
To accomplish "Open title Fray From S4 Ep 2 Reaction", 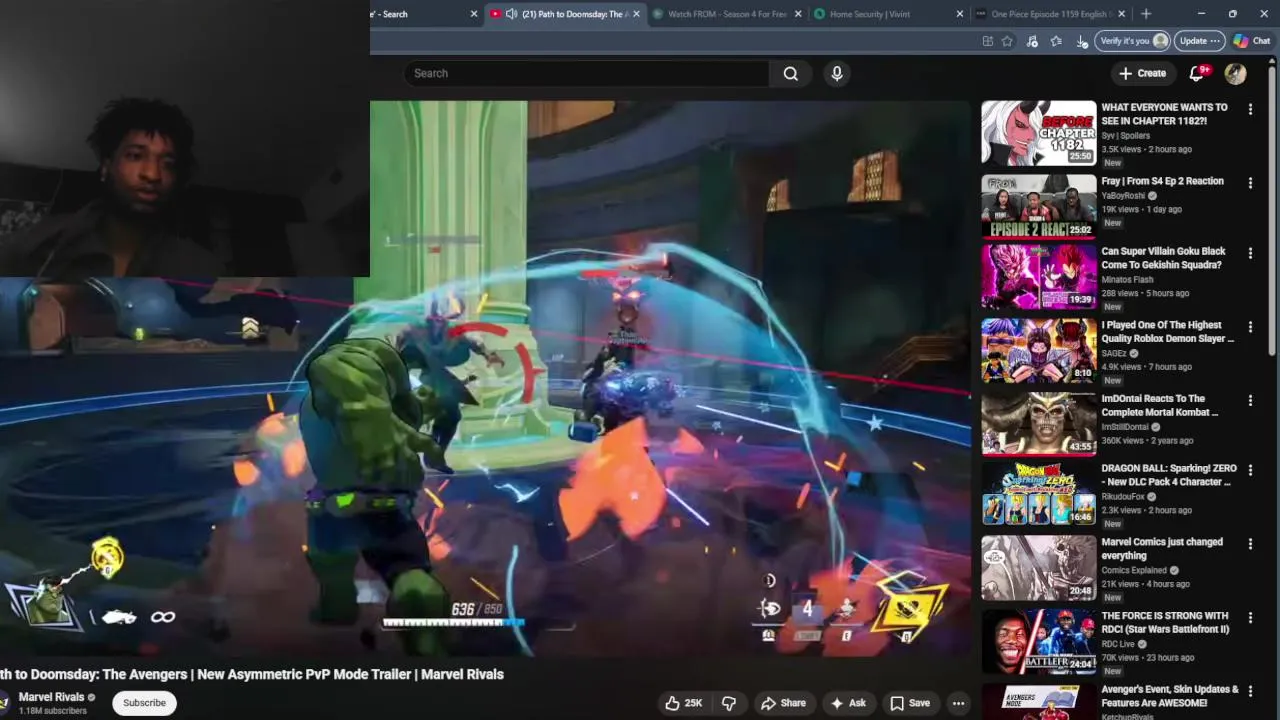I will [1162, 181].
